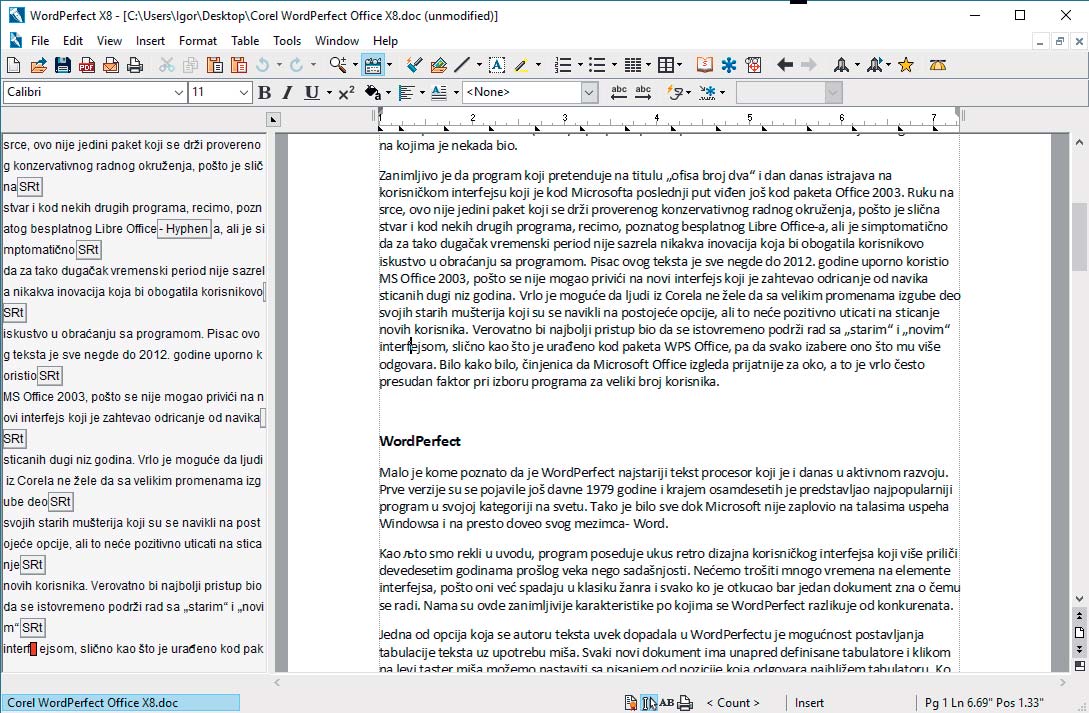This screenshot has width=1089, height=713.
Task: Expand the underline style dropdown arrow
Action: click(x=329, y=92)
